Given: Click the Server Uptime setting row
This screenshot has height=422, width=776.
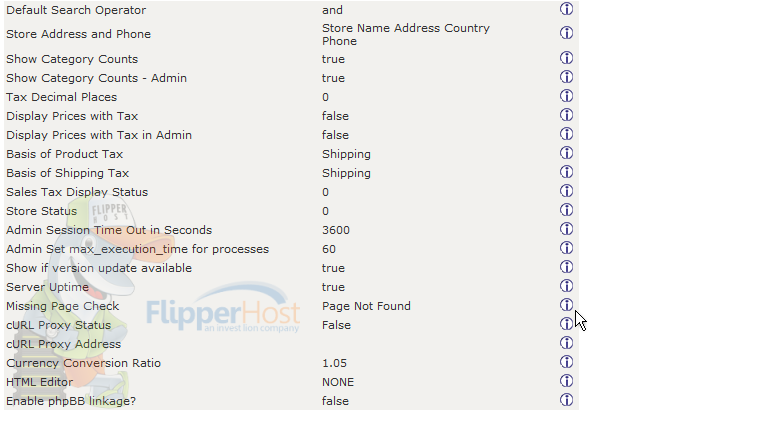Looking at the screenshot, I should (x=291, y=287).
